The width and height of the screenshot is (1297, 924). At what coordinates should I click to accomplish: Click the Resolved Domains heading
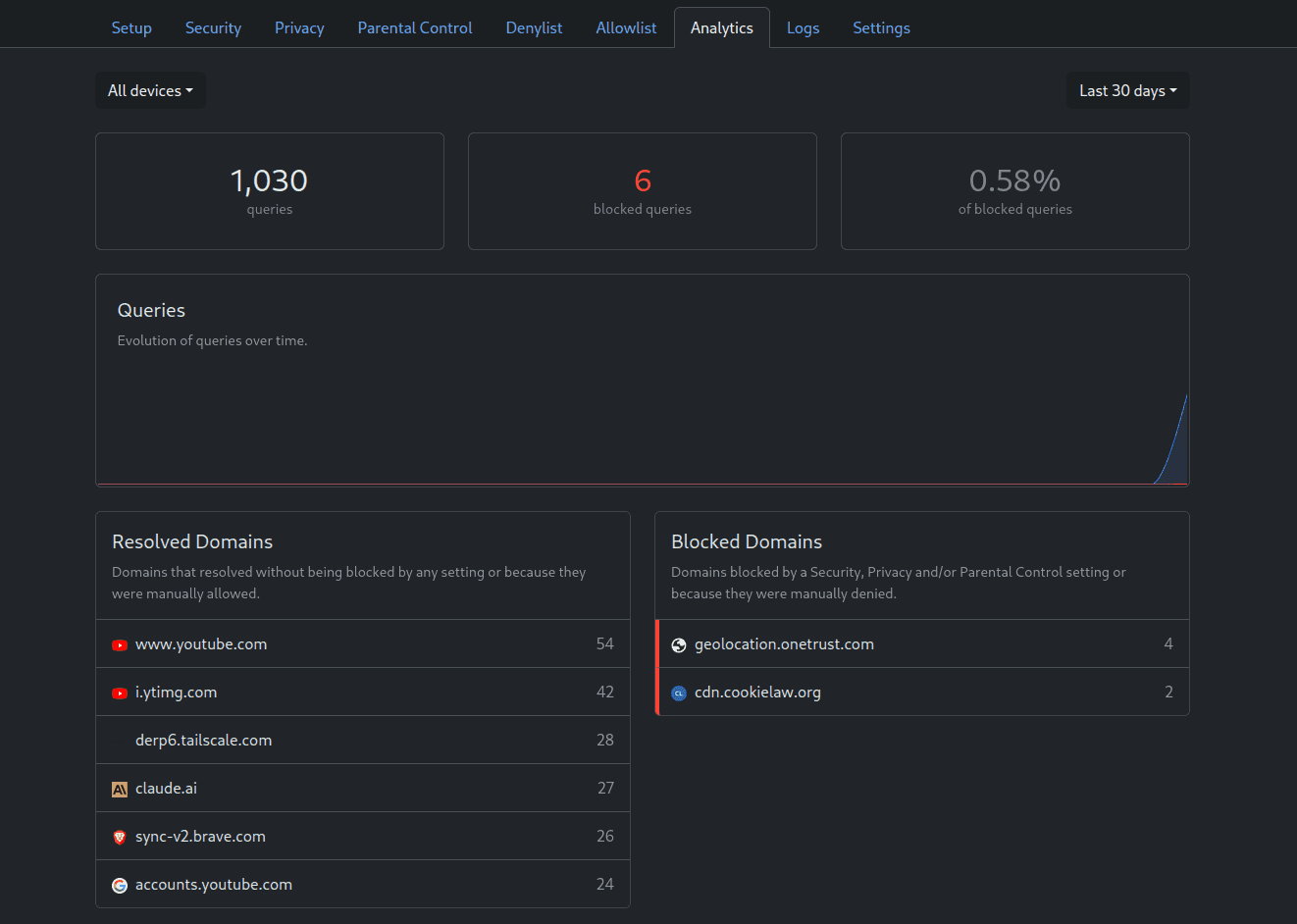coord(192,541)
